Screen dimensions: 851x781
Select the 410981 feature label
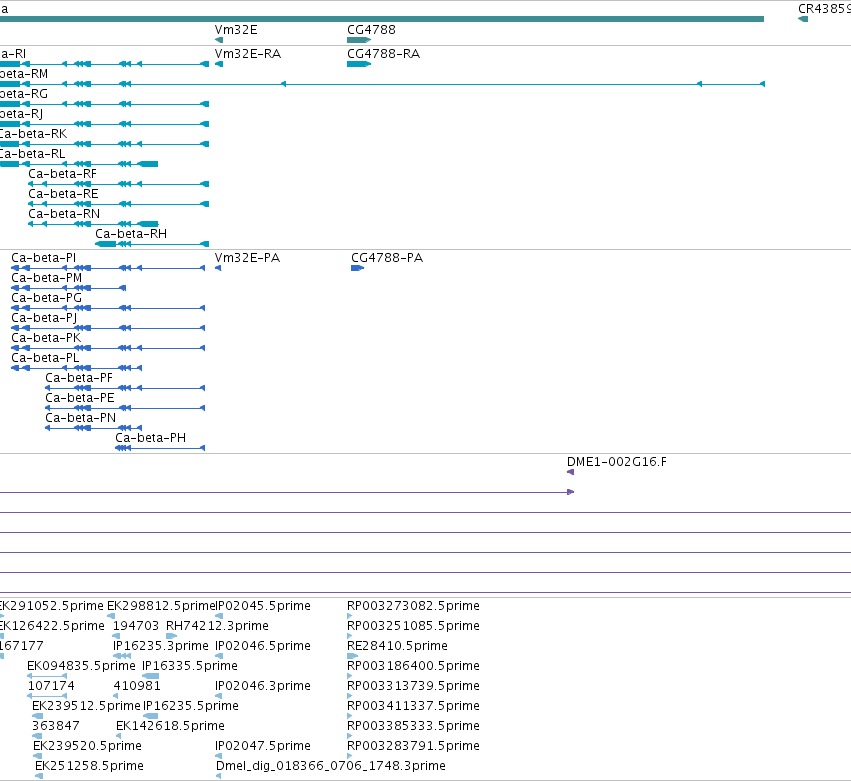pos(137,686)
